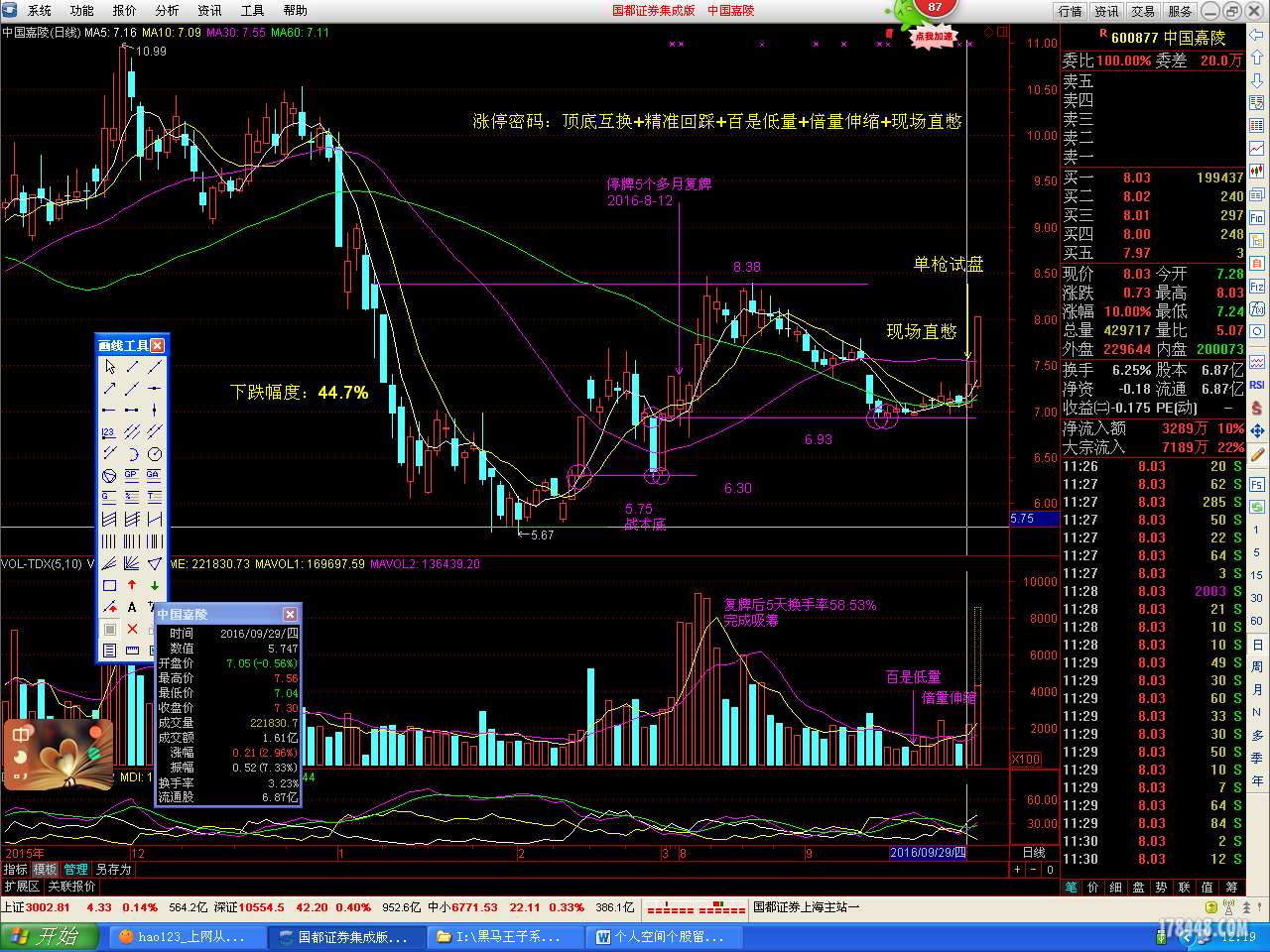This screenshot has width=1270, height=952.
Task: Open the 扩展区 tab
Action: [22, 886]
